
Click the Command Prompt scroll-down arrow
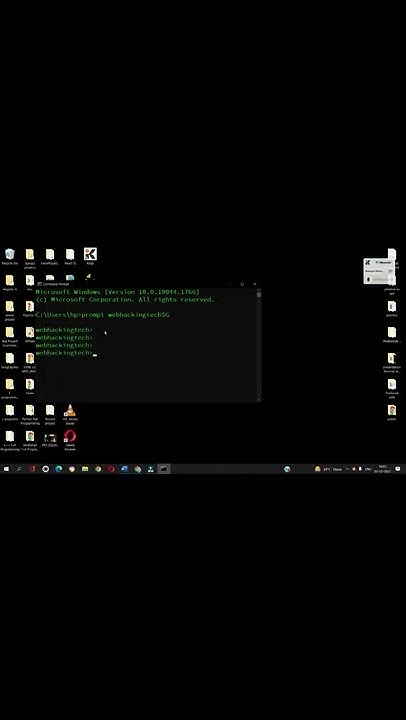coord(259,400)
